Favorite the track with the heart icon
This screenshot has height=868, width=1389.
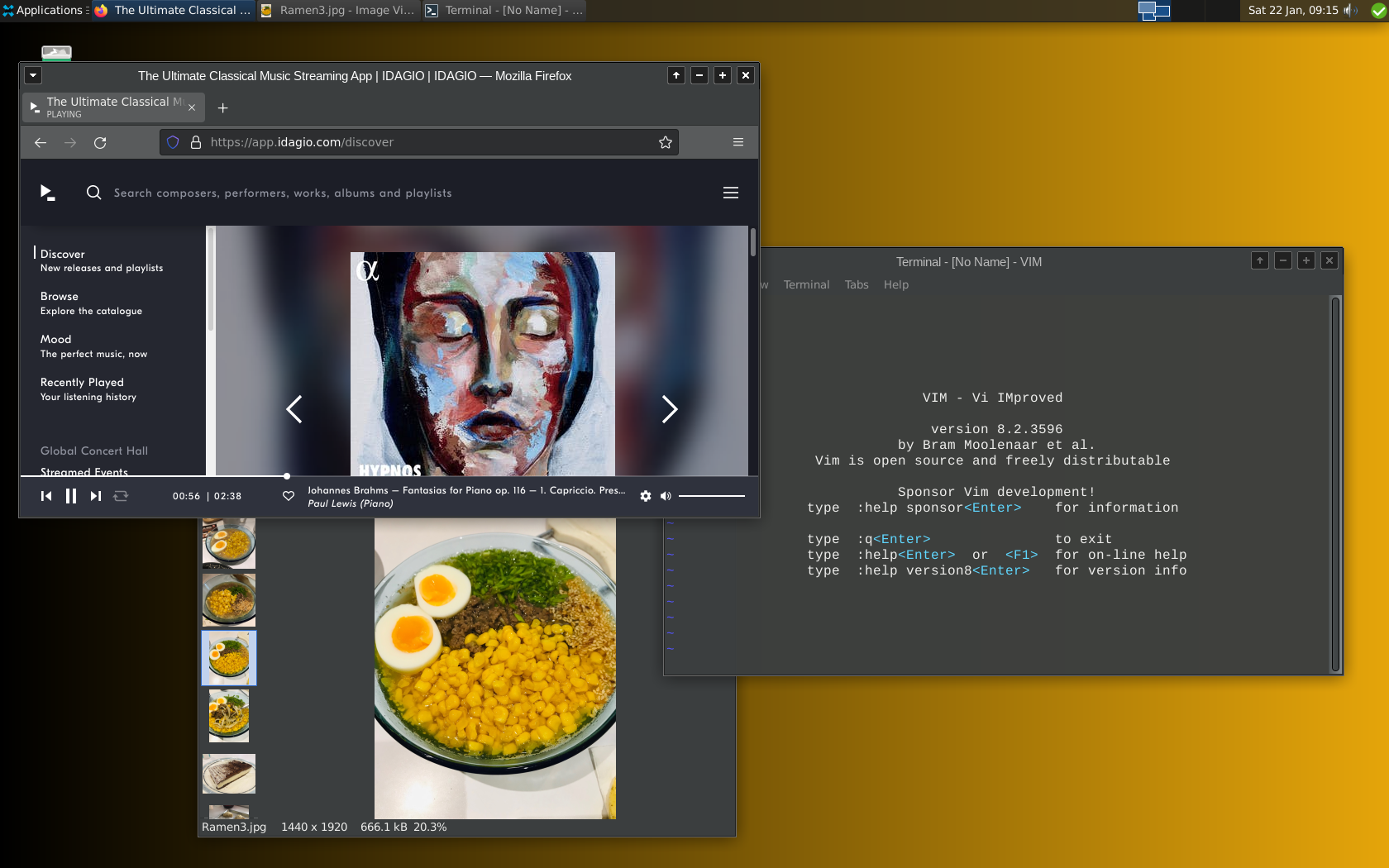(x=289, y=496)
